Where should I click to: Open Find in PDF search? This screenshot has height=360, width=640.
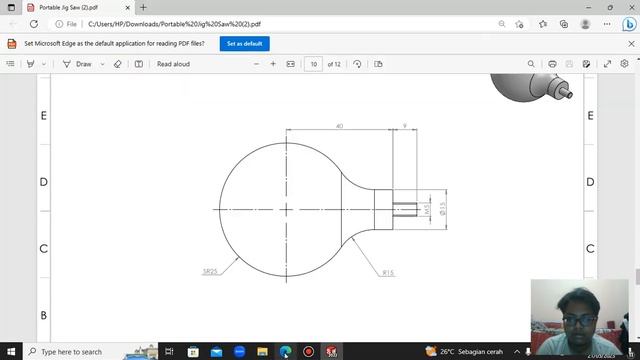(x=531, y=64)
